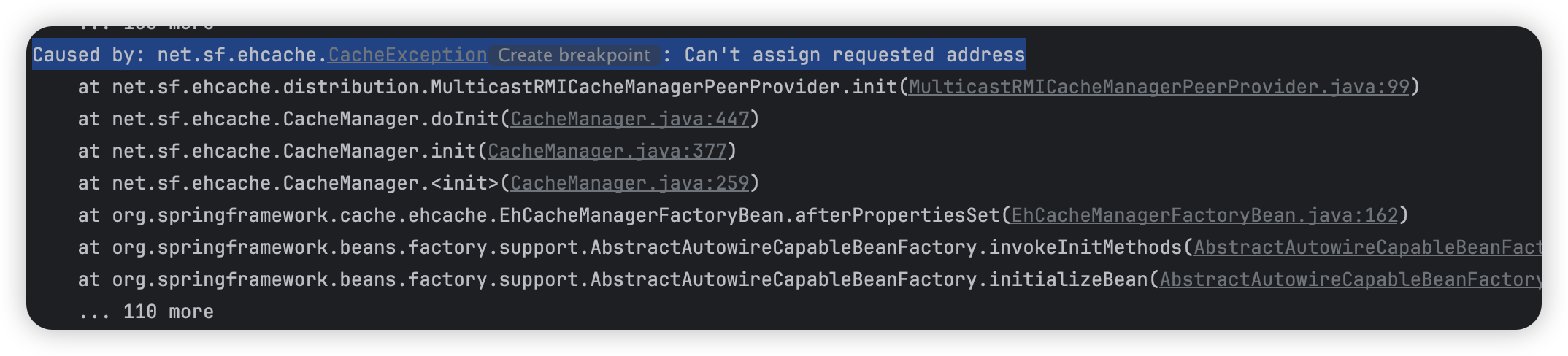The height and width of the screenshot is (356, 1568).
Task: Click the 'Can't assign requested address' message
Action: (855, 55)
